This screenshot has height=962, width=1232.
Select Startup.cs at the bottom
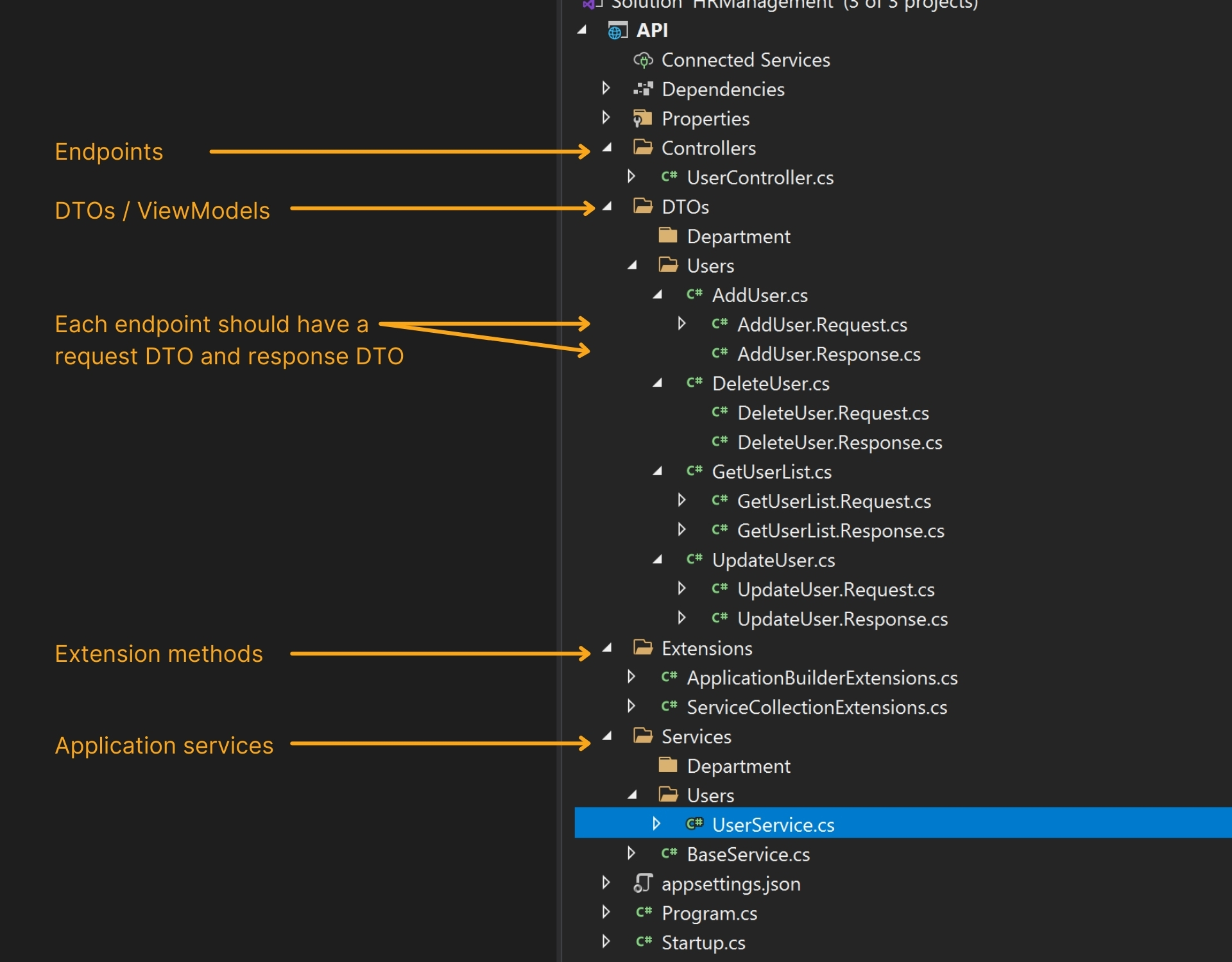coord(703,943)
